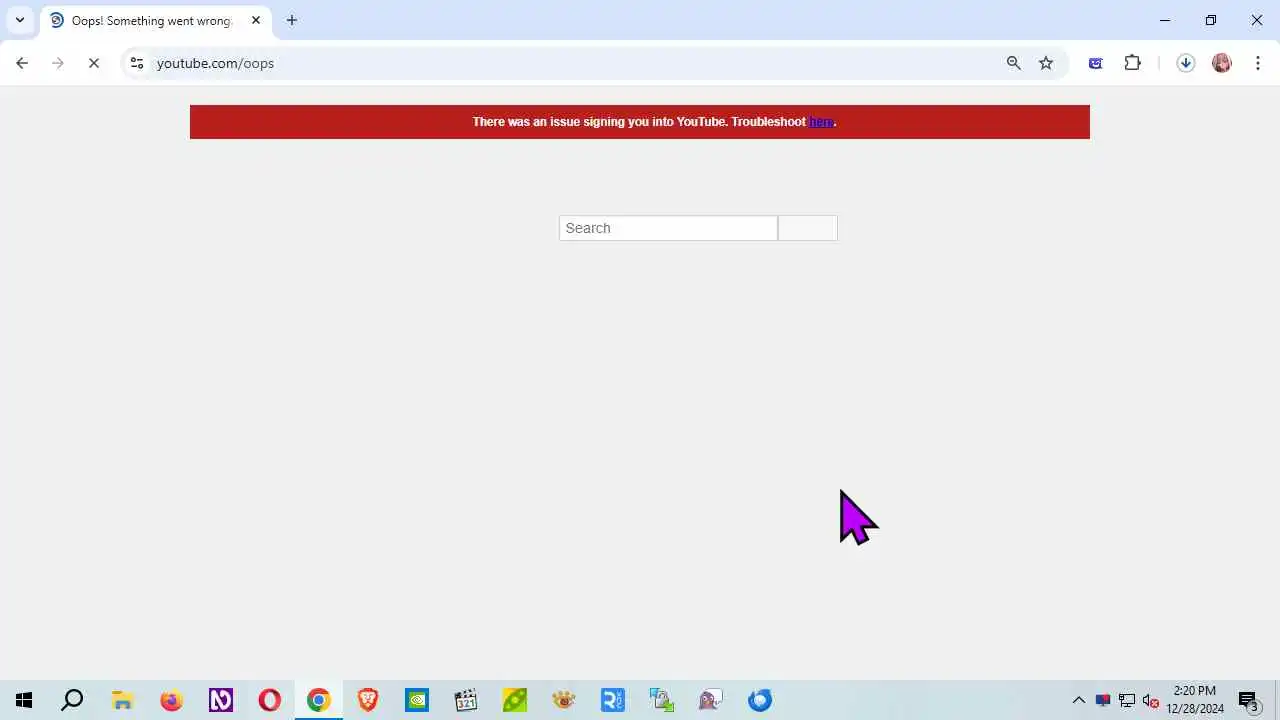1280x720 pixels.
Task: Open Windows Search from taskbar
Action: tap(72, 700)
